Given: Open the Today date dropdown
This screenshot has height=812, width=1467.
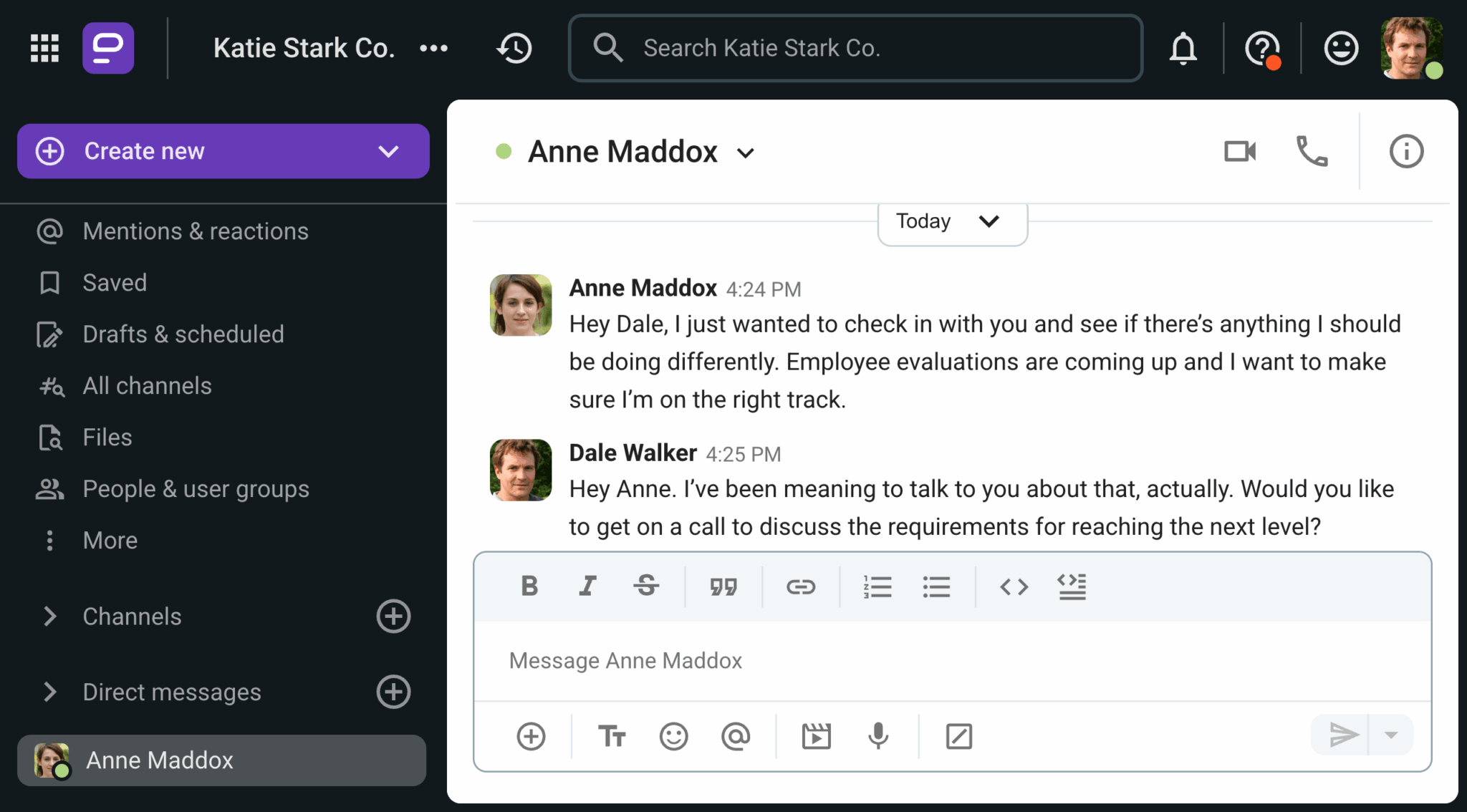Looking at the screenshot, I should 952,222.
